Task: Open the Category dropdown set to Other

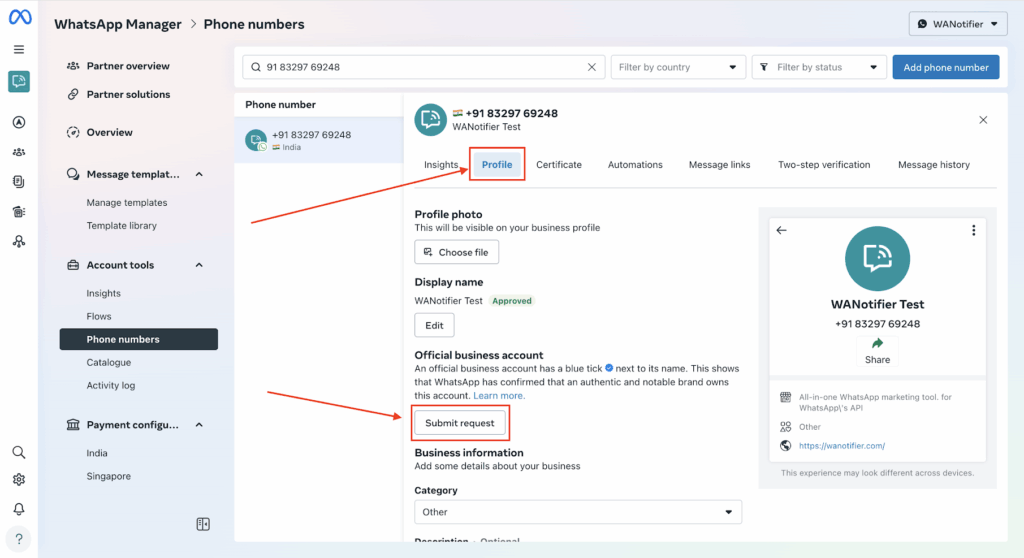Action: click(x=578, y=512)
